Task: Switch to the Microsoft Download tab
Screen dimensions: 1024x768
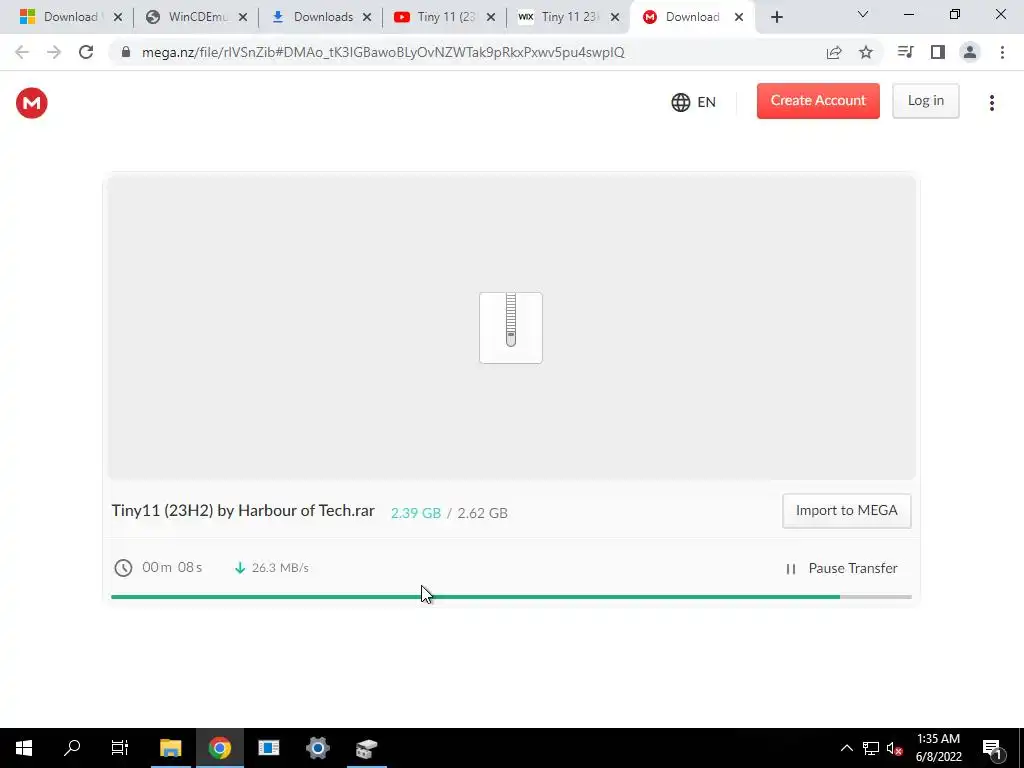Action: click(61, 17)
